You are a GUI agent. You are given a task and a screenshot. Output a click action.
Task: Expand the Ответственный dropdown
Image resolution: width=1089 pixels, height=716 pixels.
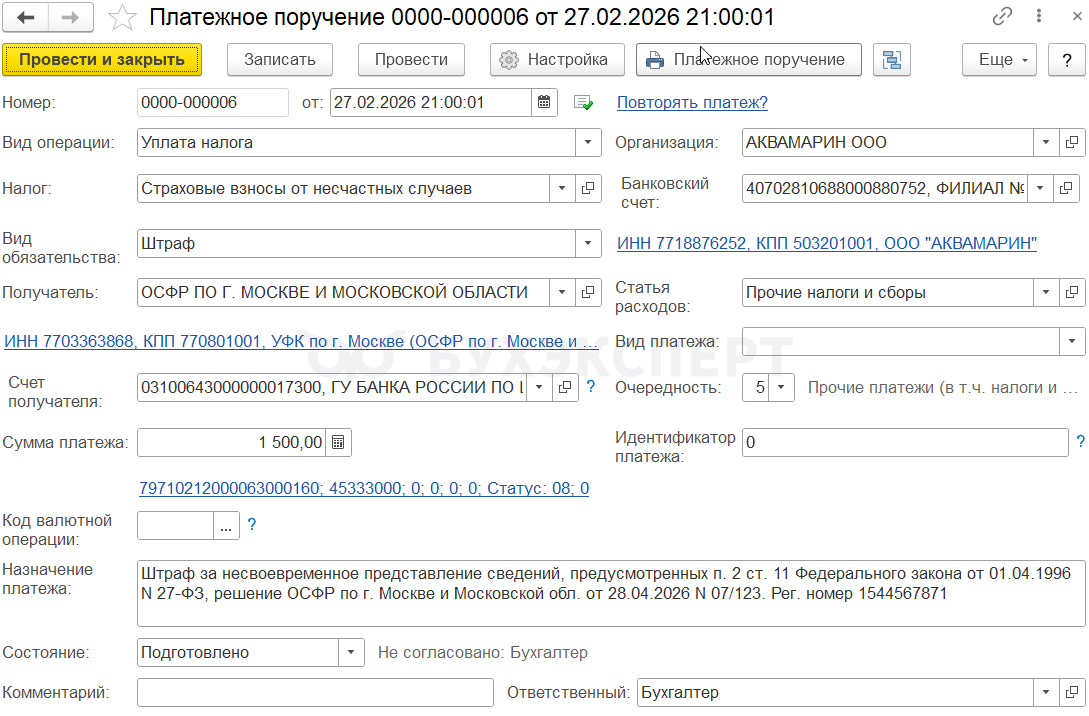1046,692
